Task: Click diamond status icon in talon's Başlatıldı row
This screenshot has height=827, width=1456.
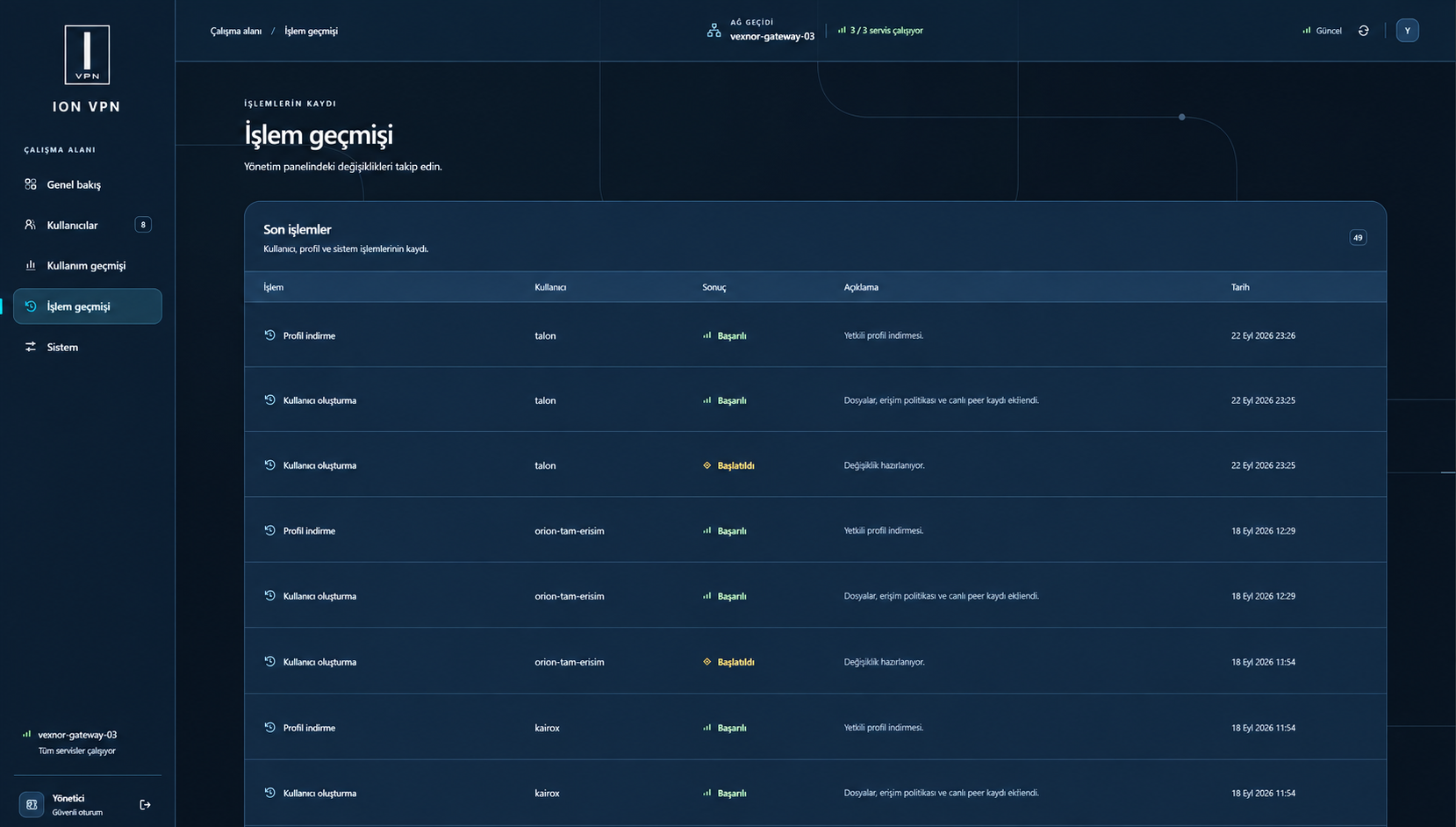Action: pyautogui.click(x=707, y=465)
